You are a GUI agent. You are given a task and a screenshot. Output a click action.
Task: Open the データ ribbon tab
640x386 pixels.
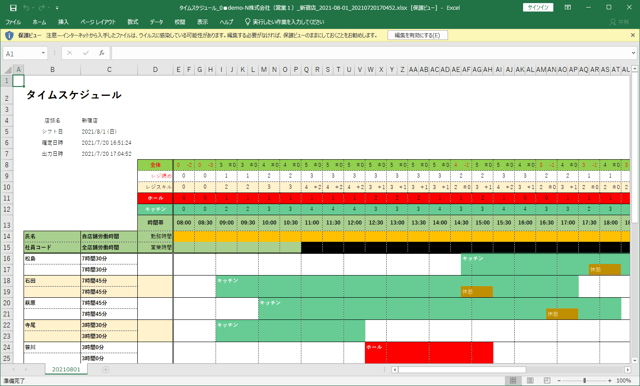pyautogui.click(x=156, y=22)
